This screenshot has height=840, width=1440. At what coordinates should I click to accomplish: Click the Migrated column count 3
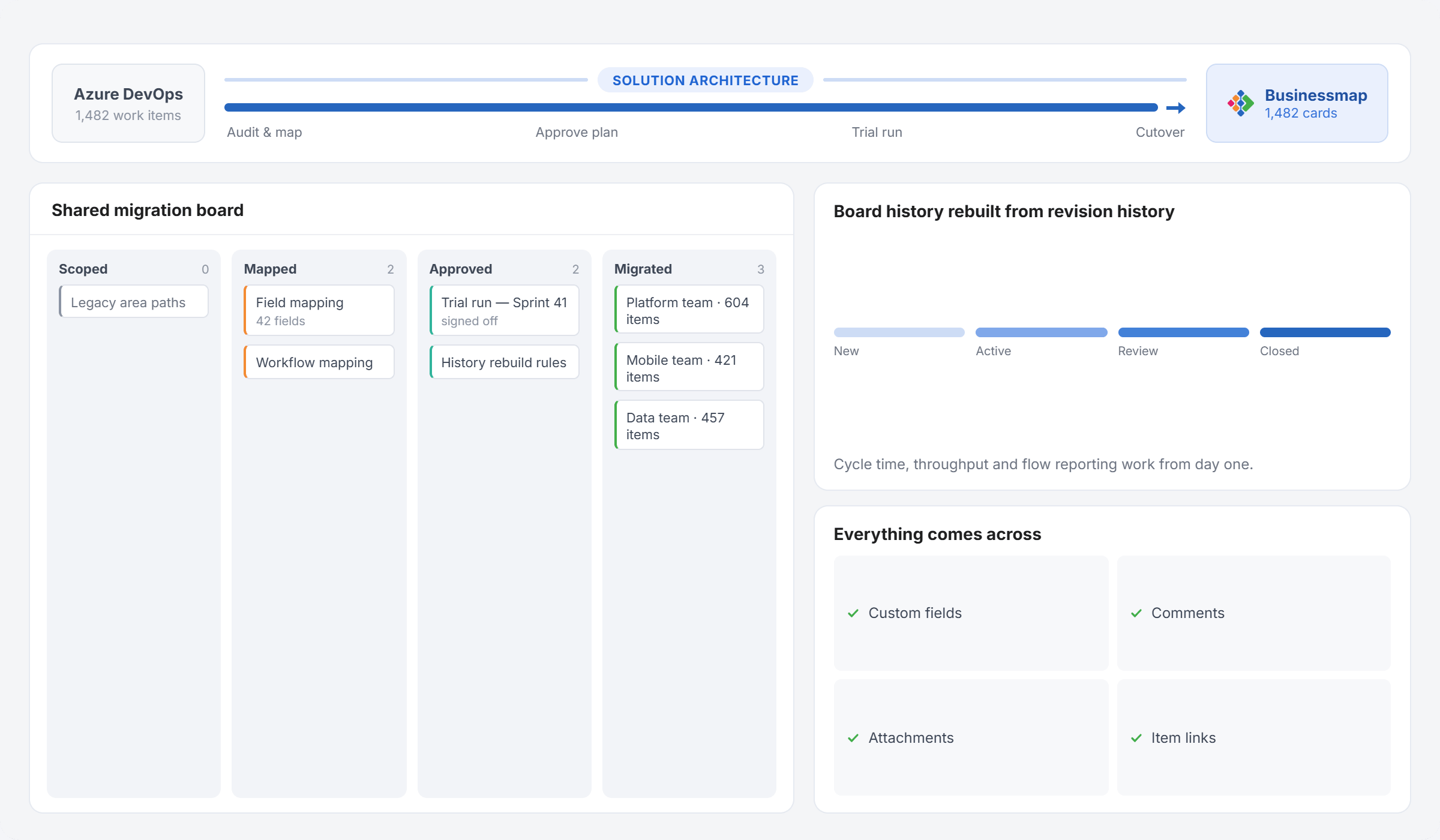[x=761, y=269]
